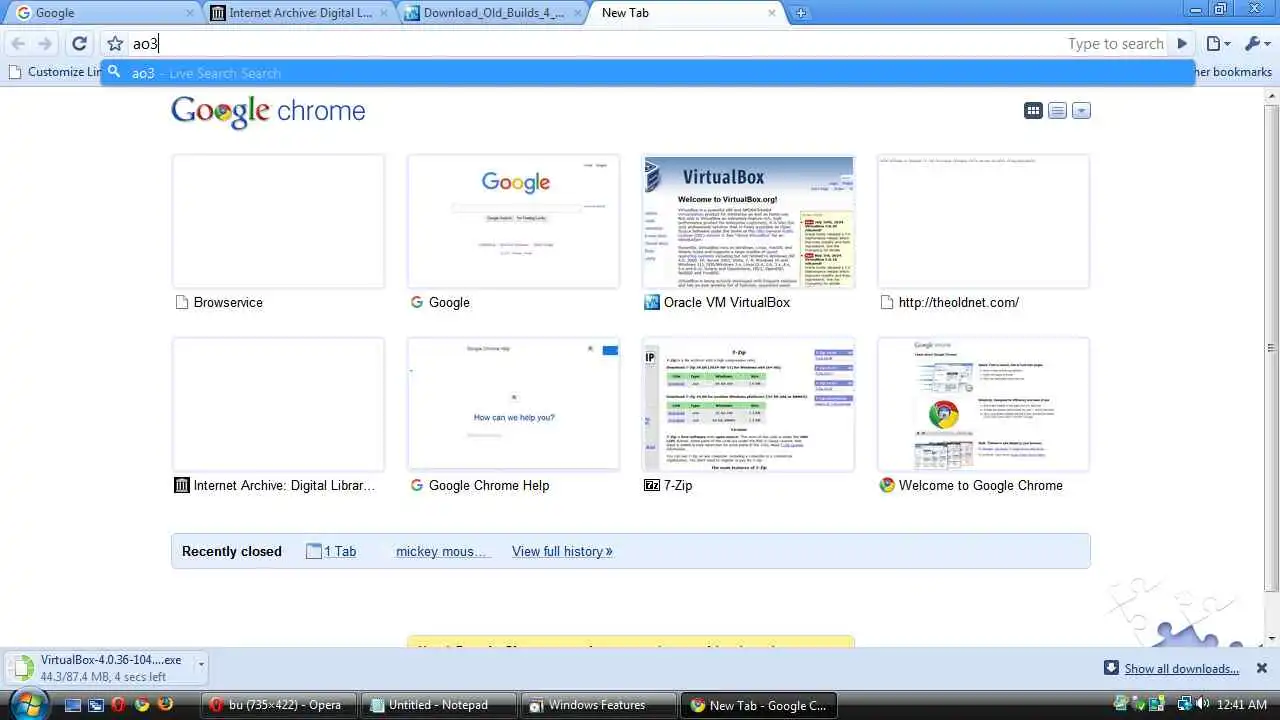Choose the ao3 Live Search suggestion
Screen dimensions: 1280x720
pyautogui.click(x=648, y=73)
